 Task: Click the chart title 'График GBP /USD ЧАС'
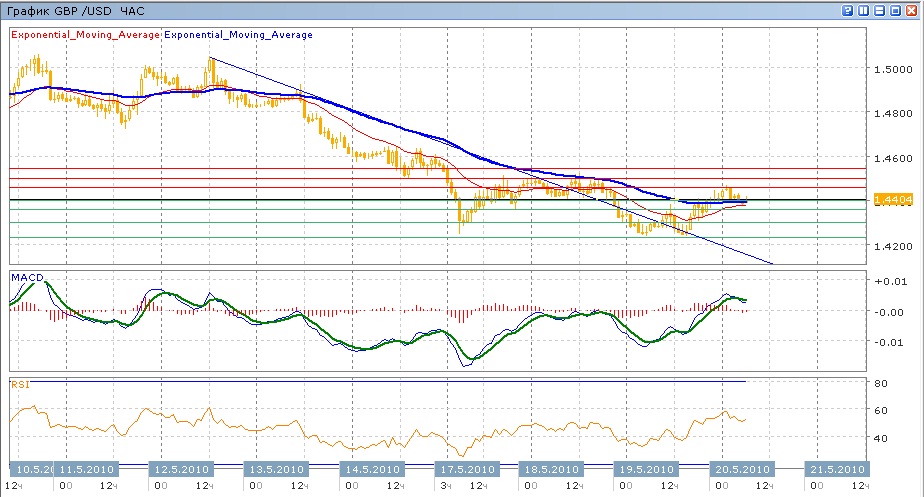tap(75, 10)
